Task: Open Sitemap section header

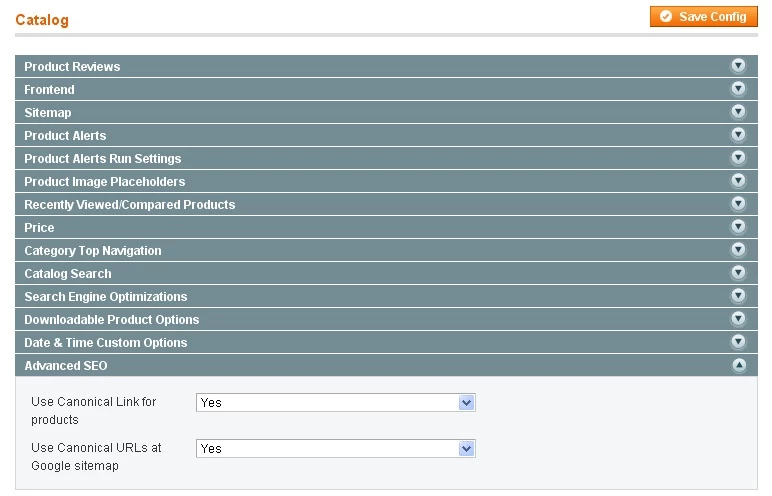Action: click(x=386, y=112)
